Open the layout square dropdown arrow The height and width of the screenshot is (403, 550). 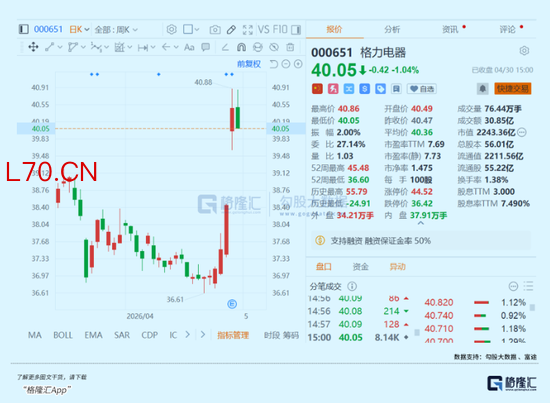coord(197,29)
